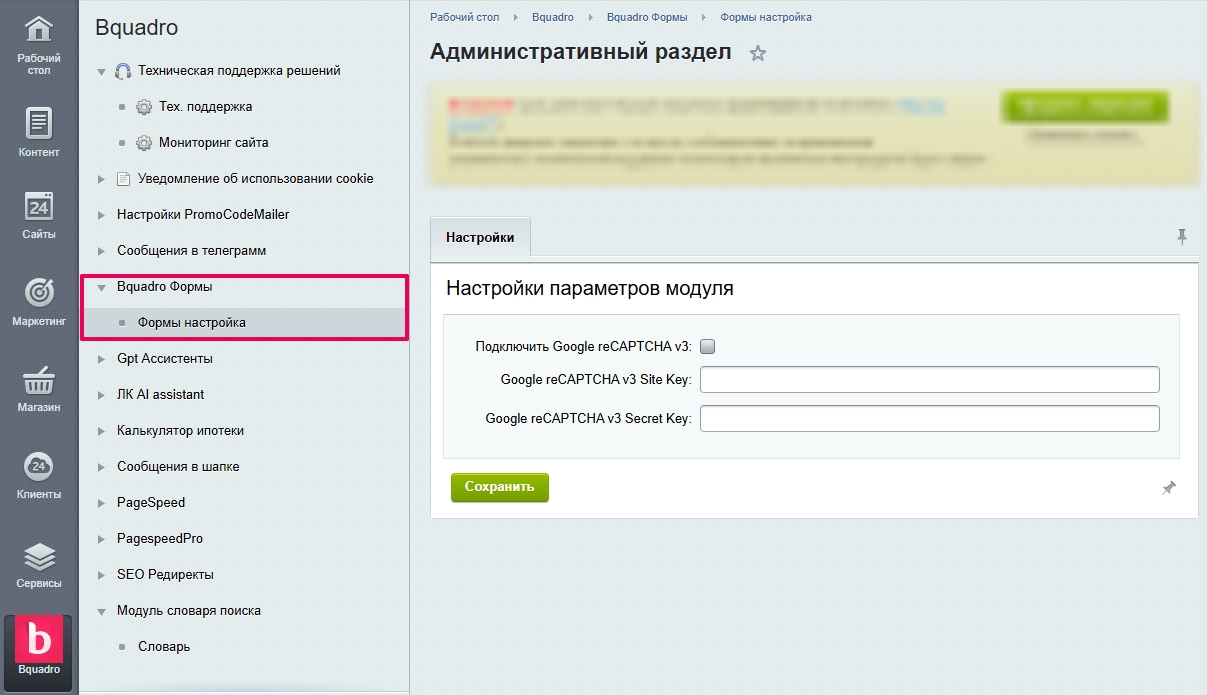The width and height of the screenshot is (1207, 695).
Task: Select the Клиенты sidebar icon
Action: click(39, 473)
